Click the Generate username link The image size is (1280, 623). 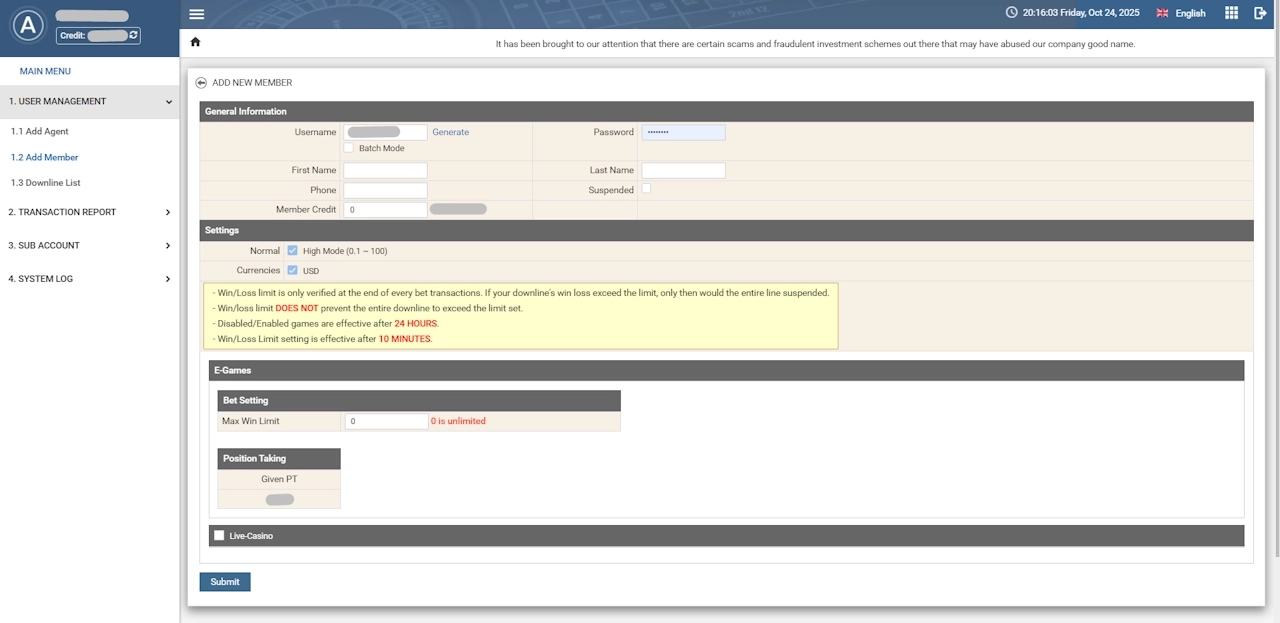coord(450,132)
